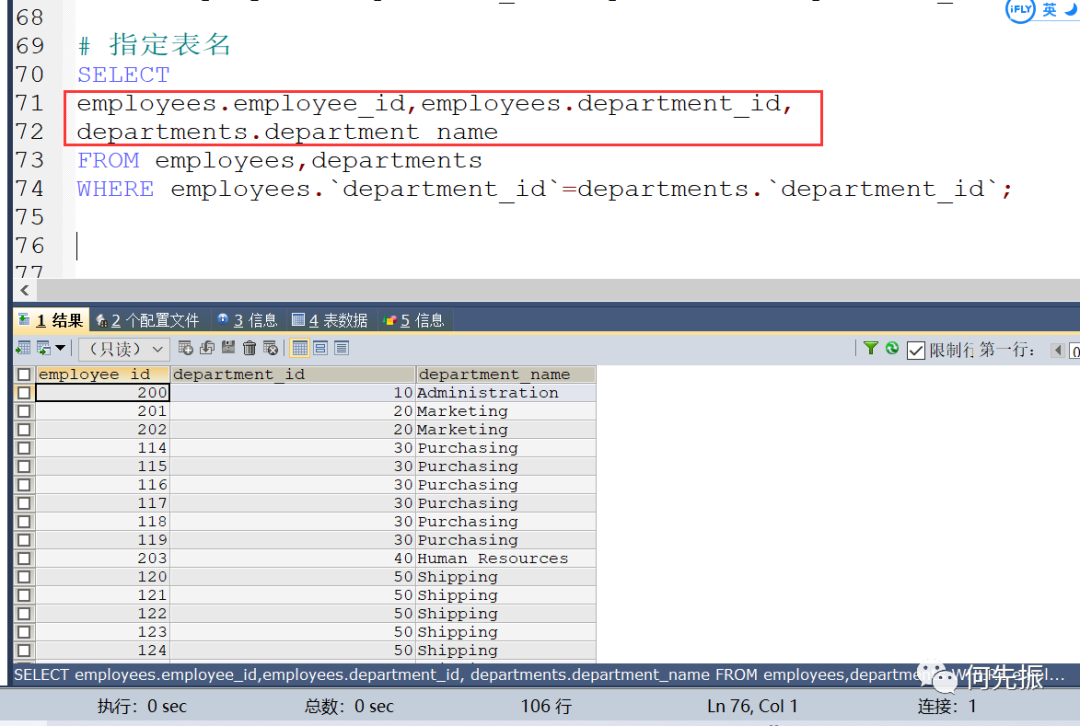The image size is (1080, 726).
Task: Click the first row number input field
Action: coord(1074,351)
